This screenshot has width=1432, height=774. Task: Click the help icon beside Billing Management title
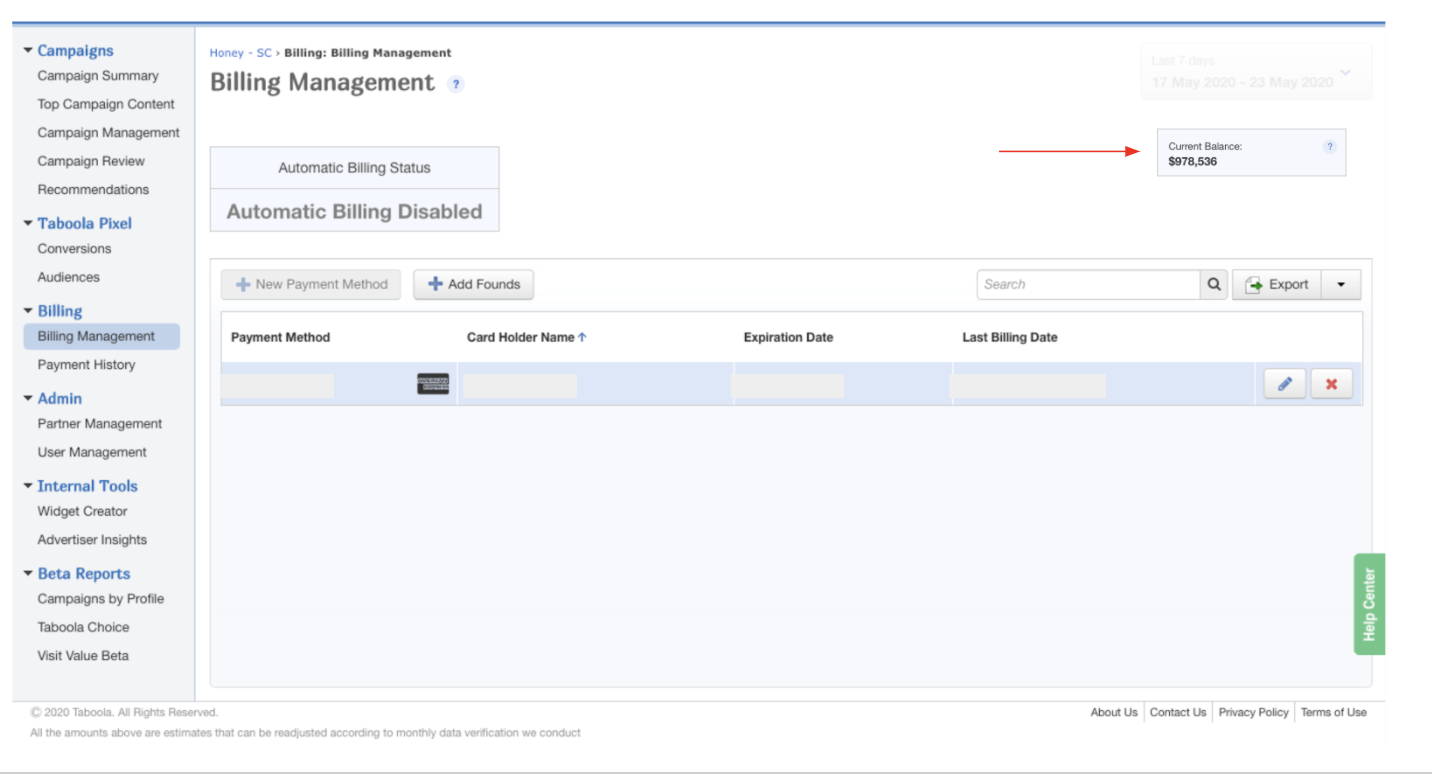(x=456, y=85)
